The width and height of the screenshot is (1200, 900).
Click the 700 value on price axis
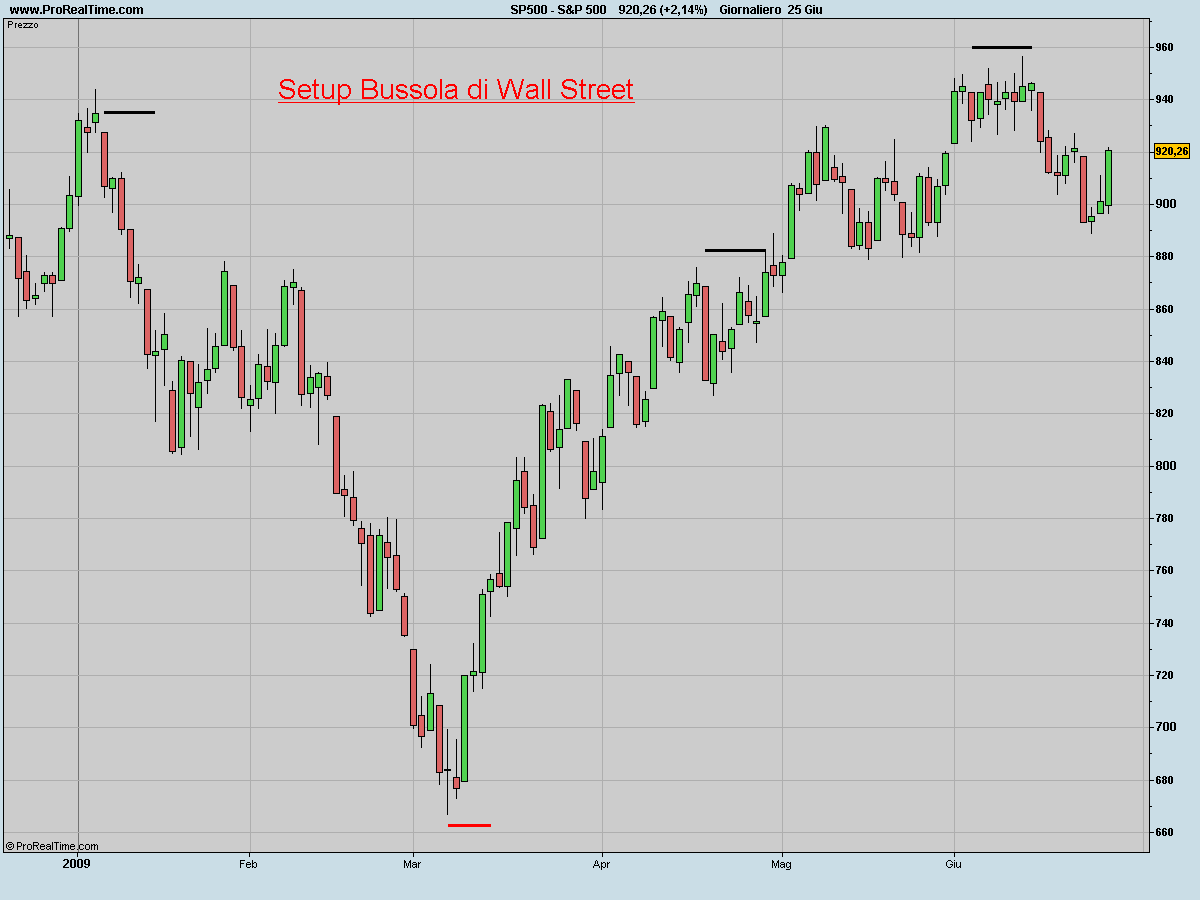[x=1165, y=728]
